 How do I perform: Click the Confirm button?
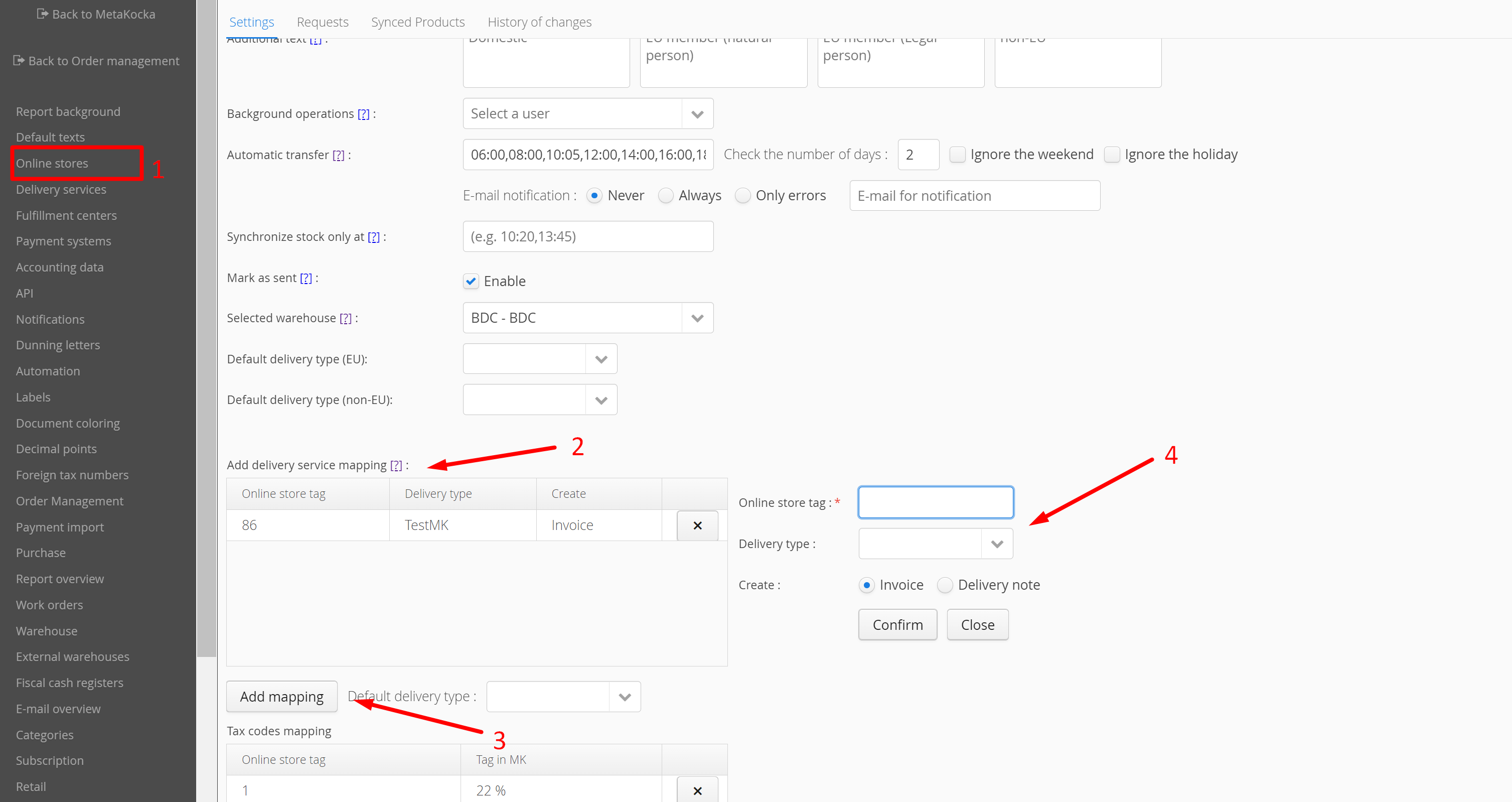[x=897, y=625]
